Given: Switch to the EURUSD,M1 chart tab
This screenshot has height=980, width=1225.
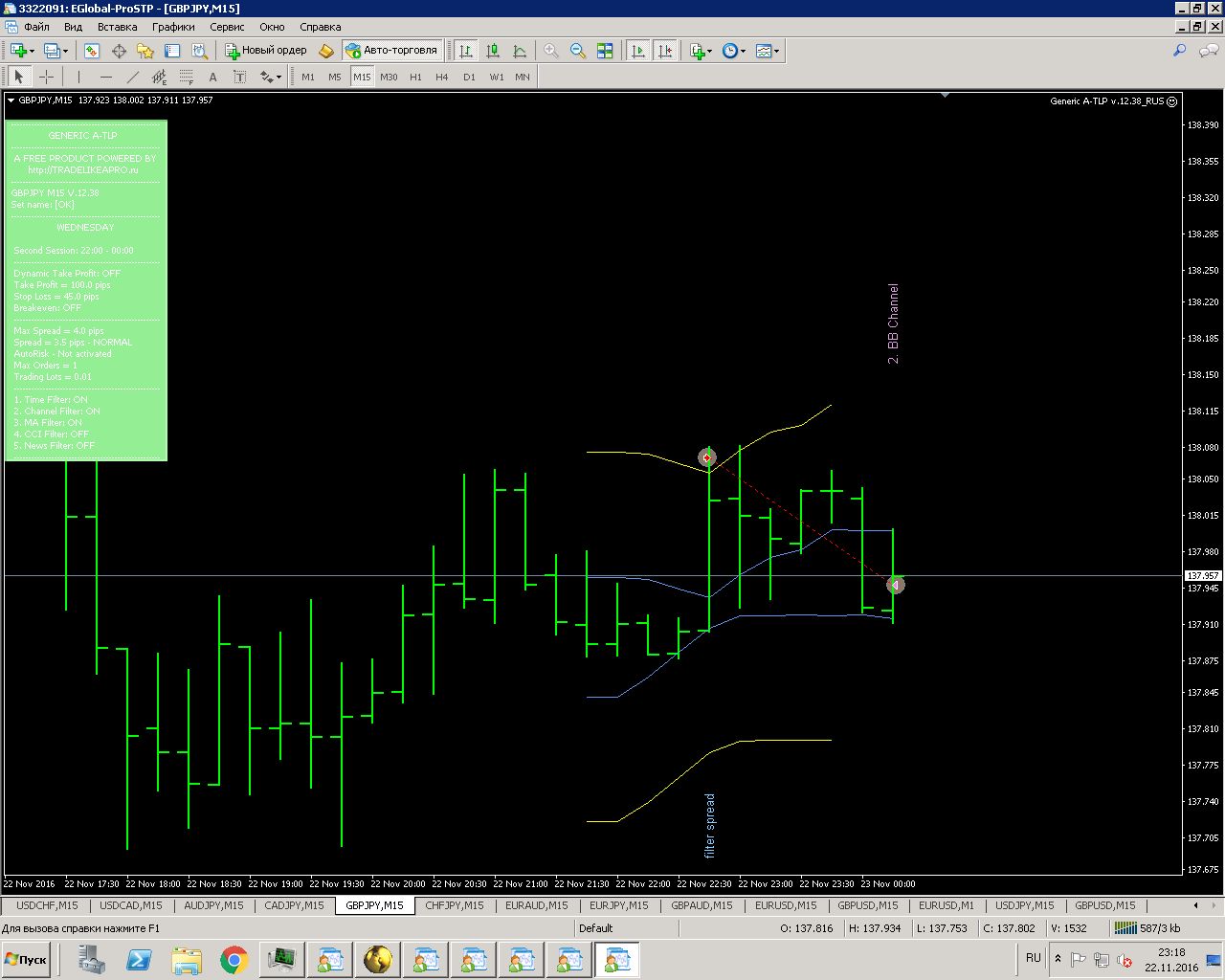Looking at the screenshot, I should click(947, 905).
